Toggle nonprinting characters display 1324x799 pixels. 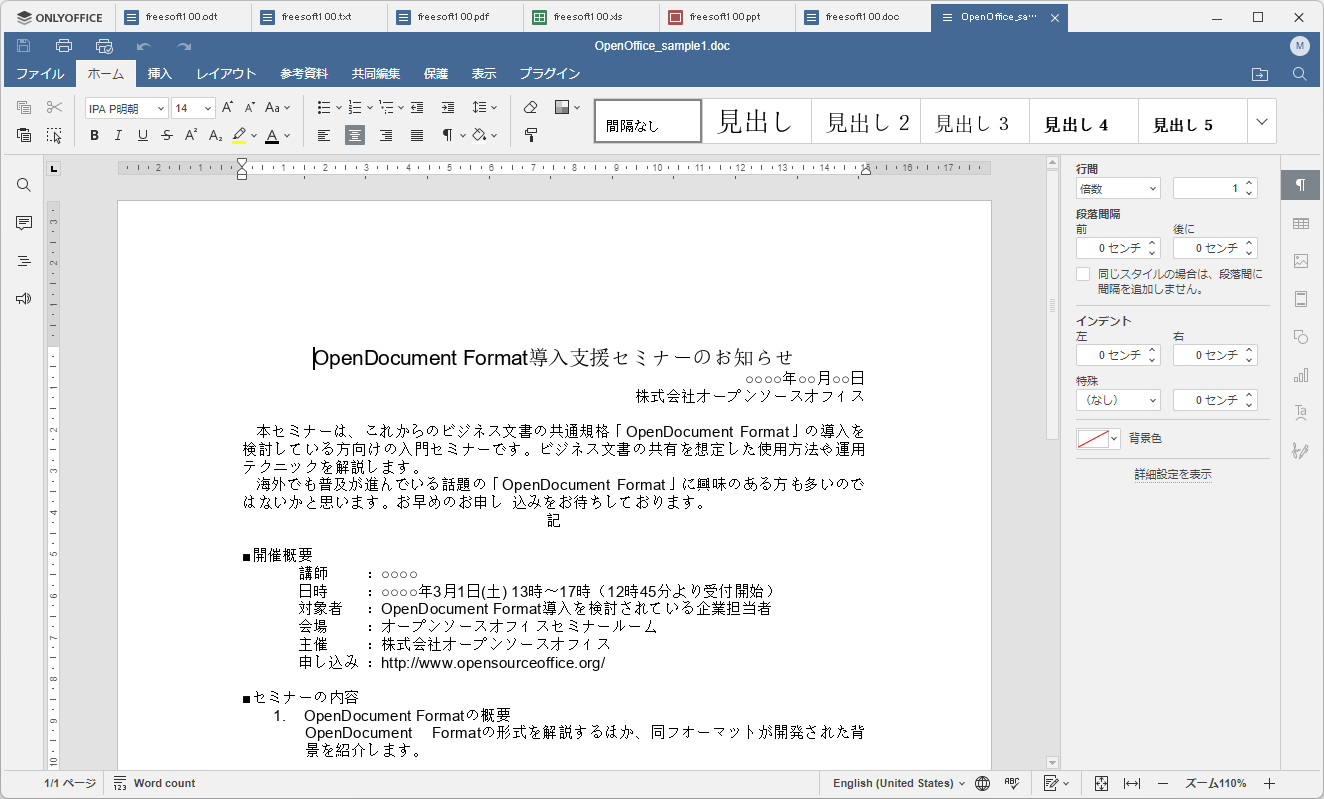click(448, 136)
